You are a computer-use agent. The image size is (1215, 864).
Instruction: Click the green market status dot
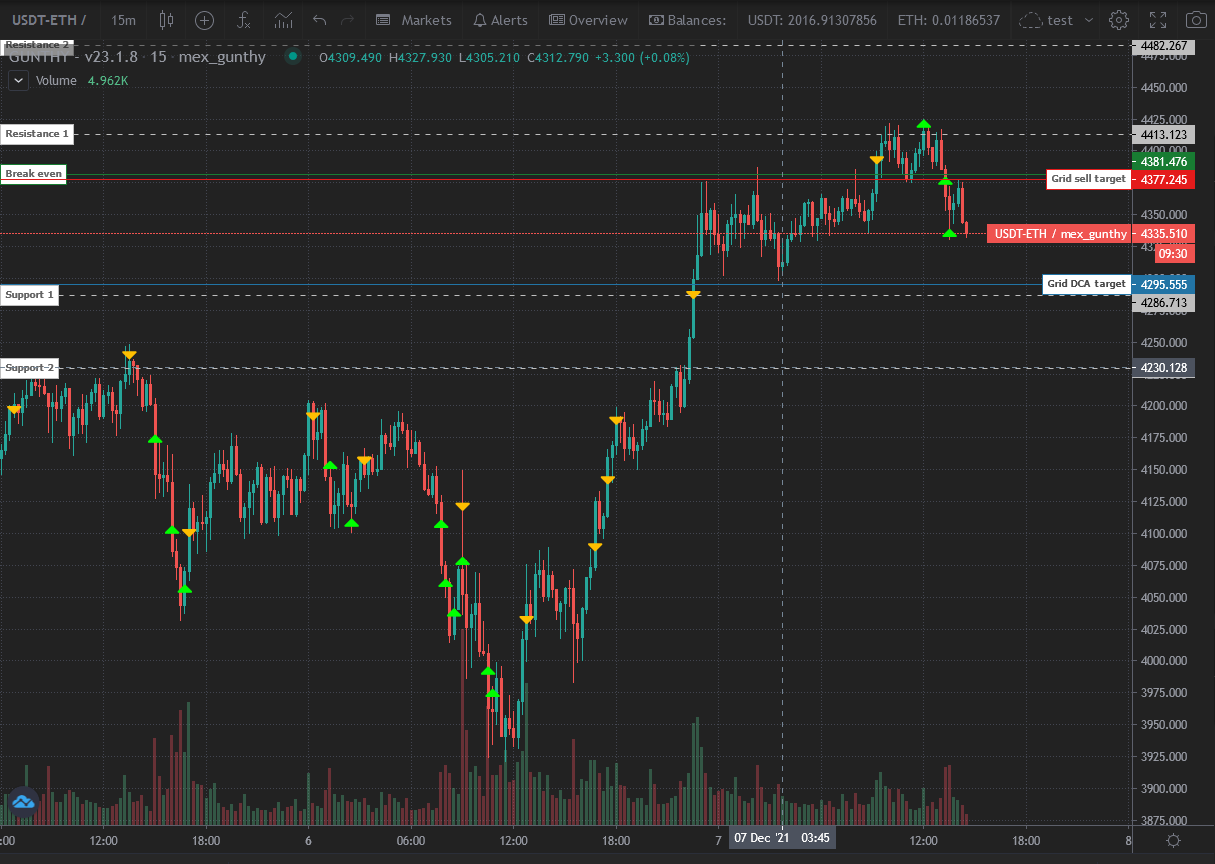[x=293, y=57]
